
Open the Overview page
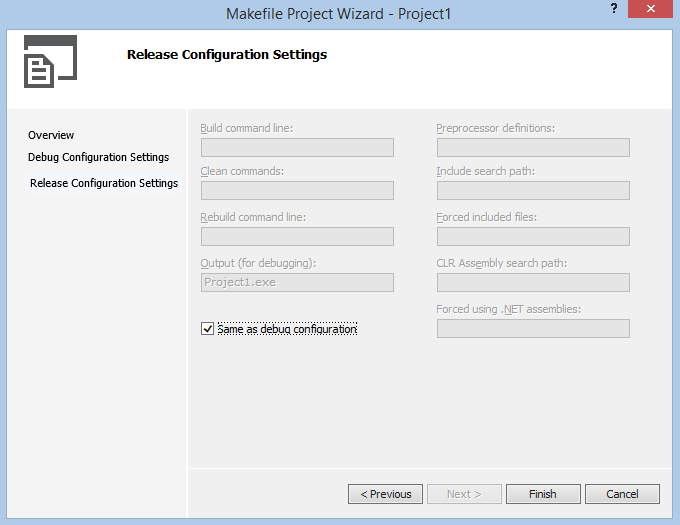(x=51, y=135)
